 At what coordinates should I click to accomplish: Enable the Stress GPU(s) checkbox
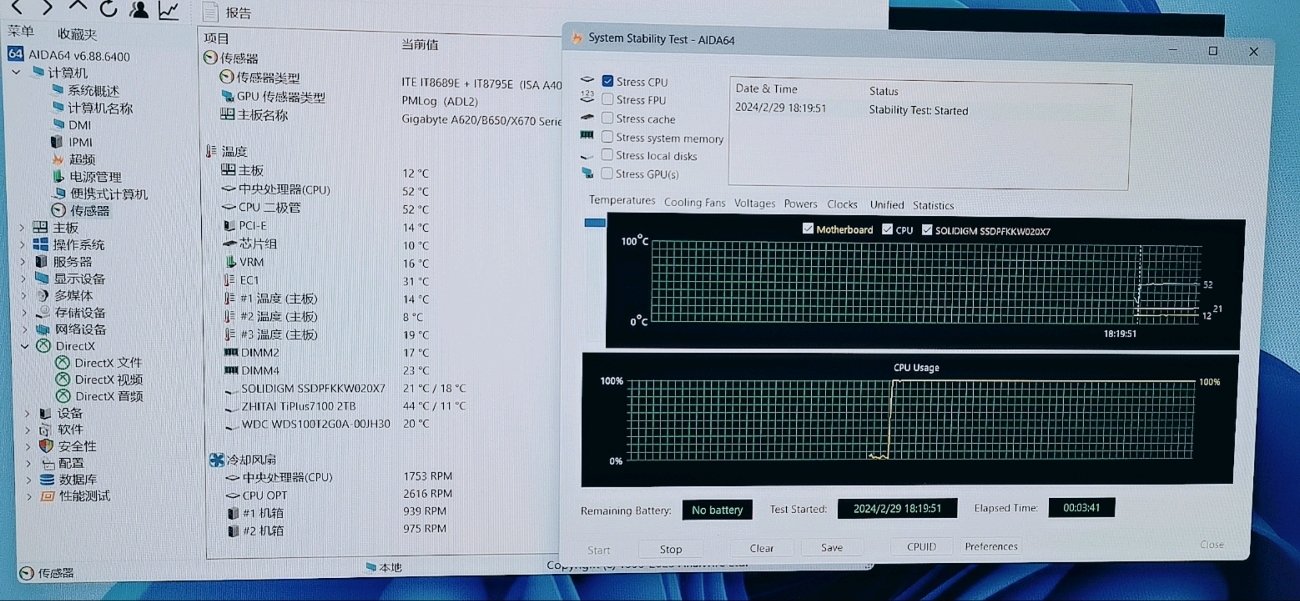[x=607, y=173]
